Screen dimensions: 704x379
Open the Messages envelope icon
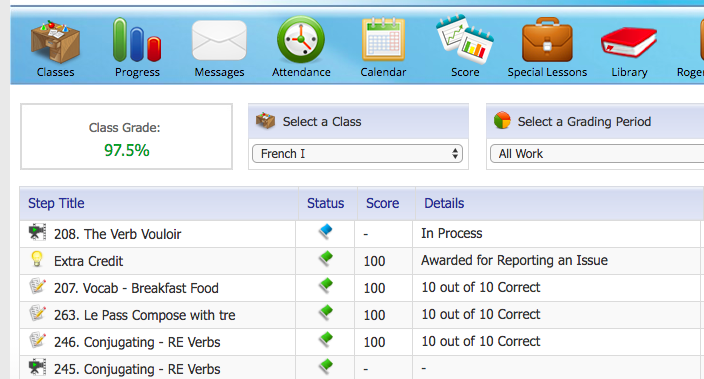tap(219, 41)
